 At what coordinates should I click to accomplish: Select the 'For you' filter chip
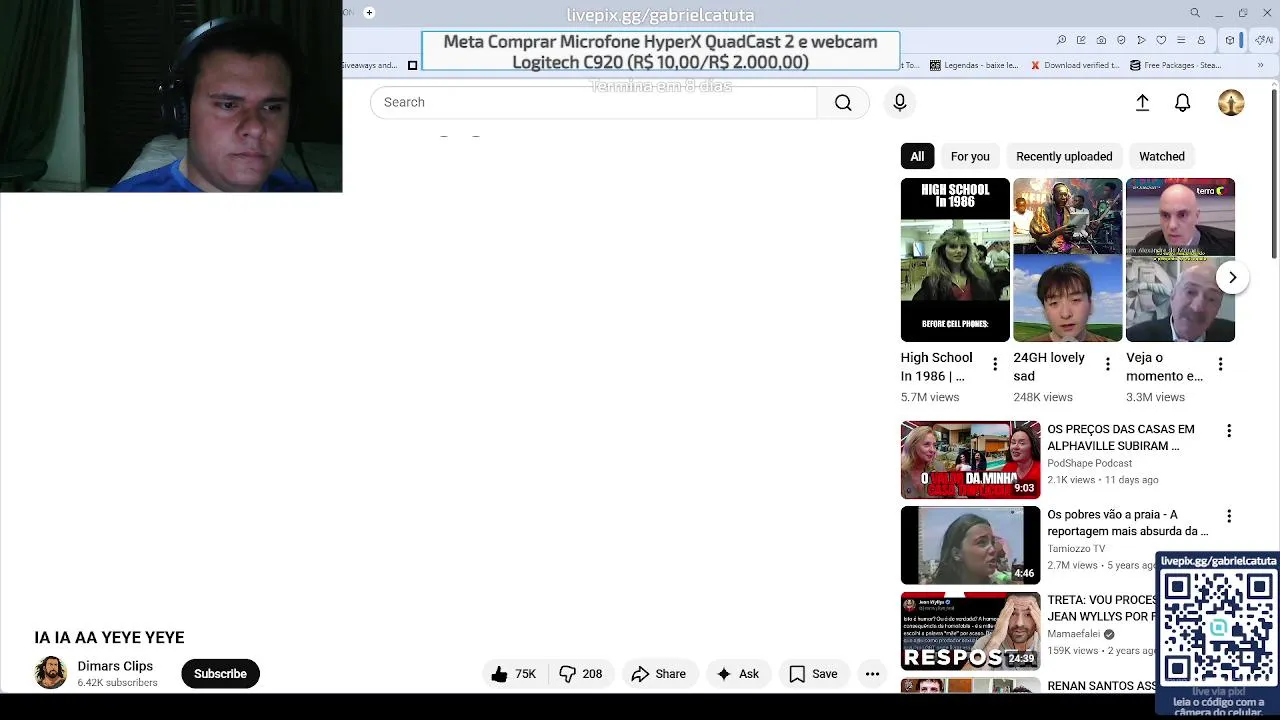pos(970,156)
